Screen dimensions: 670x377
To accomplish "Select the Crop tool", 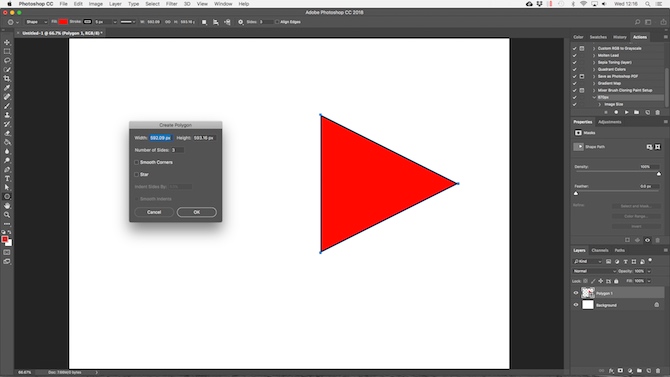I will 7,79.
